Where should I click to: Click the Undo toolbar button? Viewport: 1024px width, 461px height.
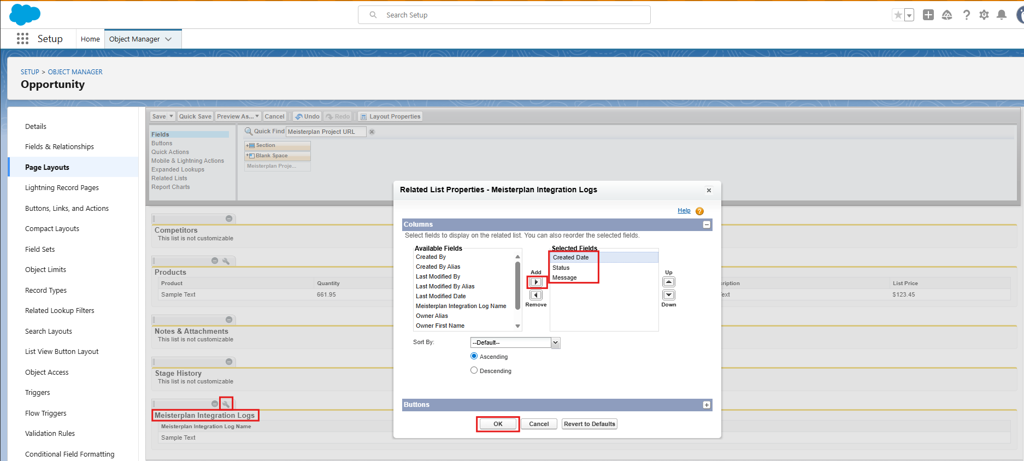307,116
